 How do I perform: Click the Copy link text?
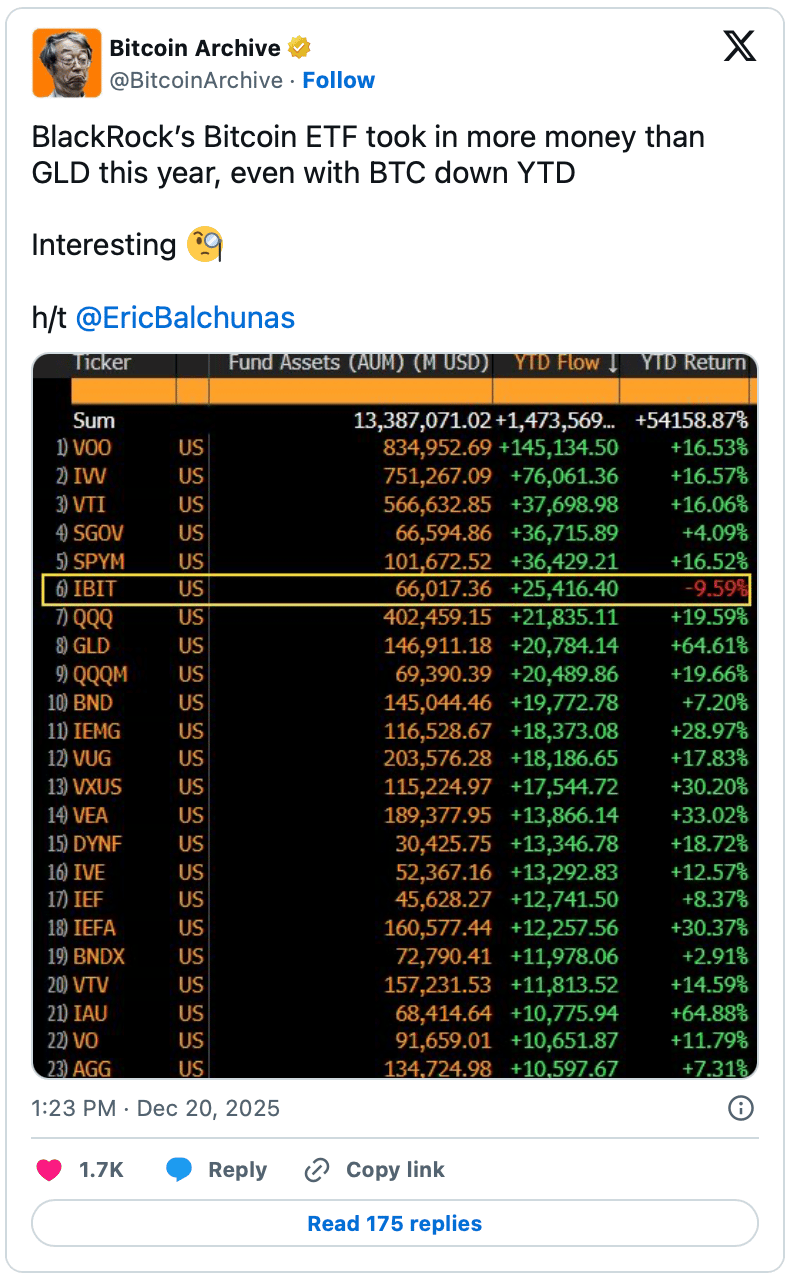[x=395, y=1170]
